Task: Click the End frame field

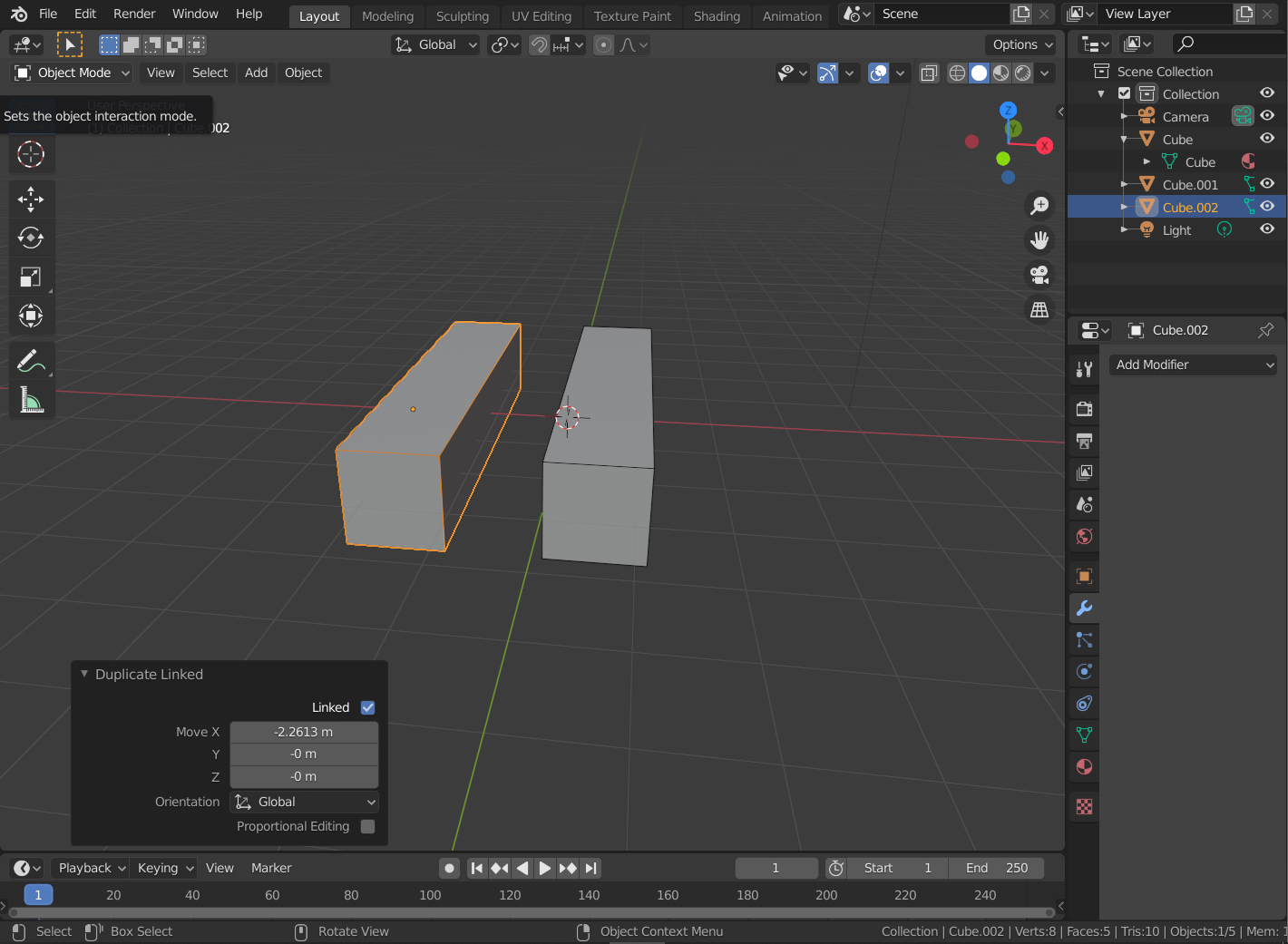Action: click(x=996, y=868)
